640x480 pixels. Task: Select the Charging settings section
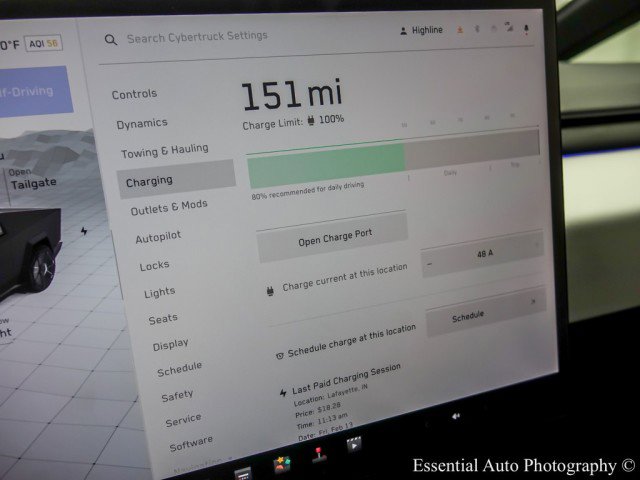click(176, 179)
